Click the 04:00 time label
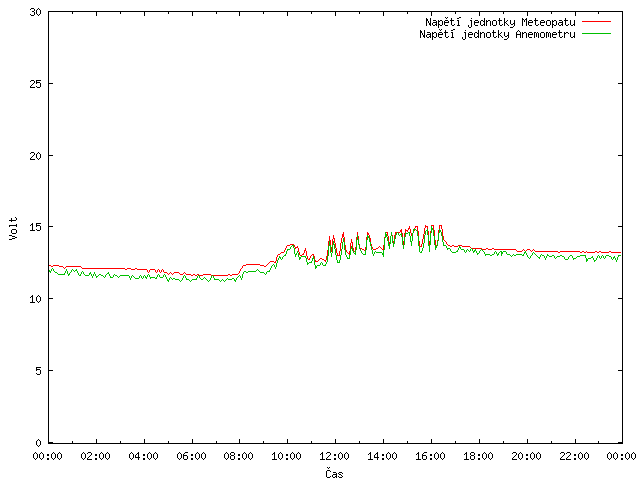640x480 pixels. coord(143,456)
